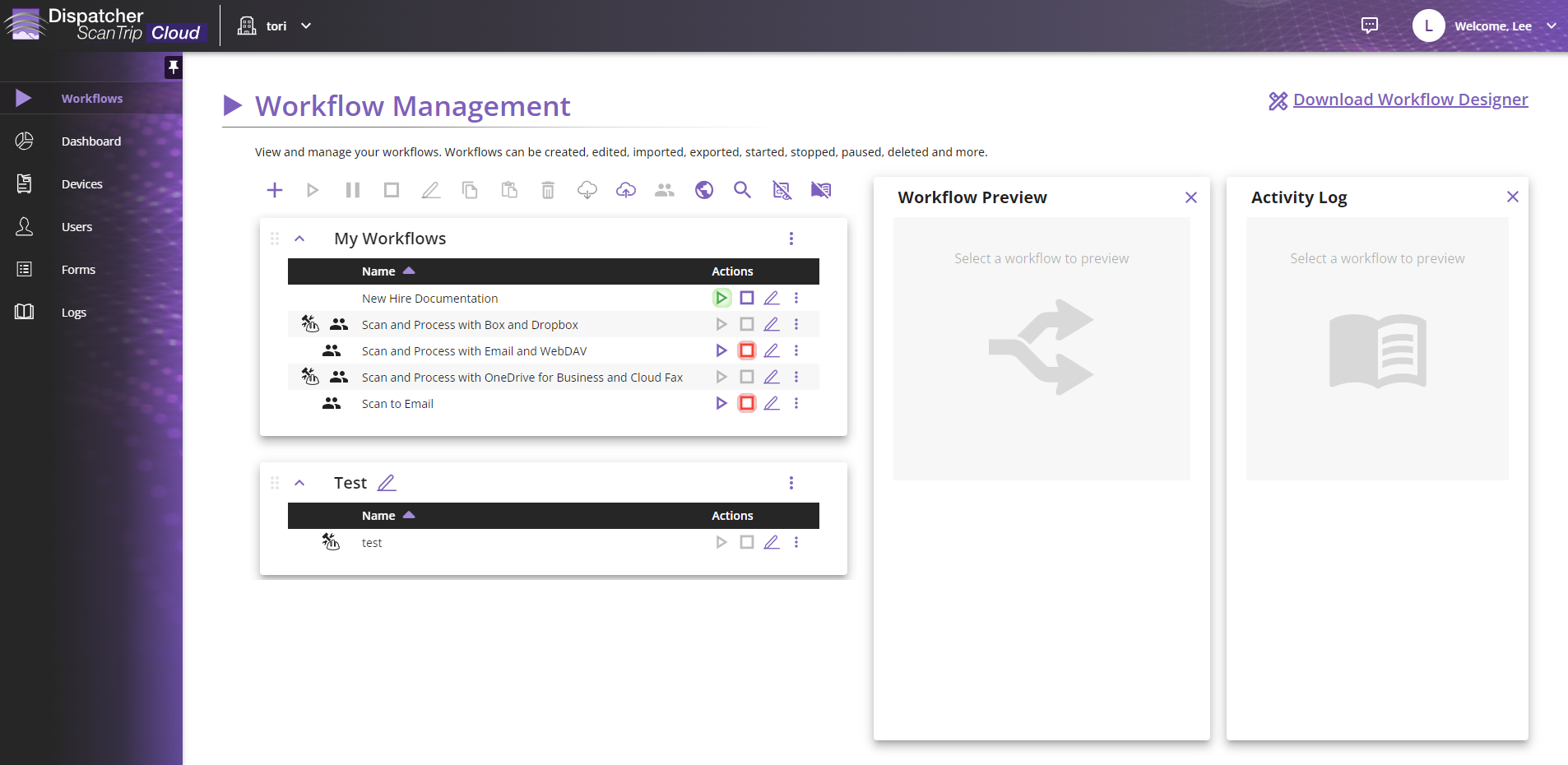Go to Dashboard in sidebar
This screenshot has width=1568, height=765.
tap(91, 141)
